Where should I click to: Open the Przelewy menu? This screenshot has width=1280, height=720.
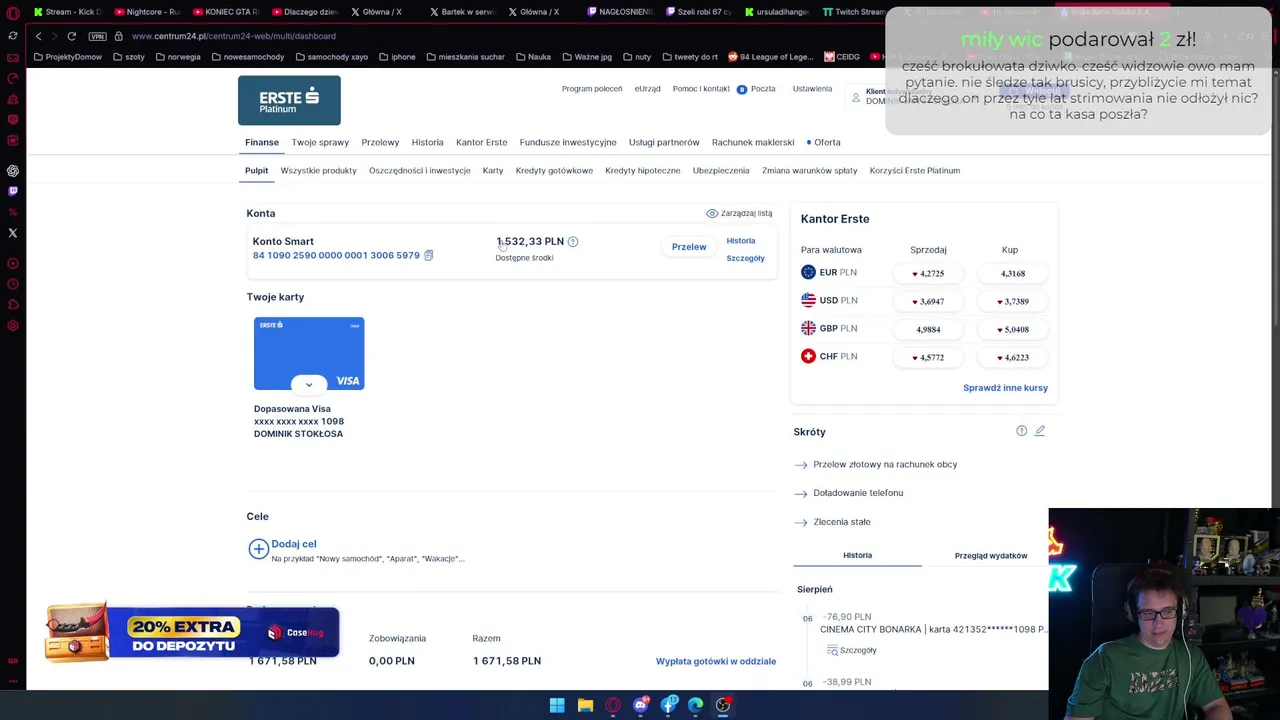[380, 142]
